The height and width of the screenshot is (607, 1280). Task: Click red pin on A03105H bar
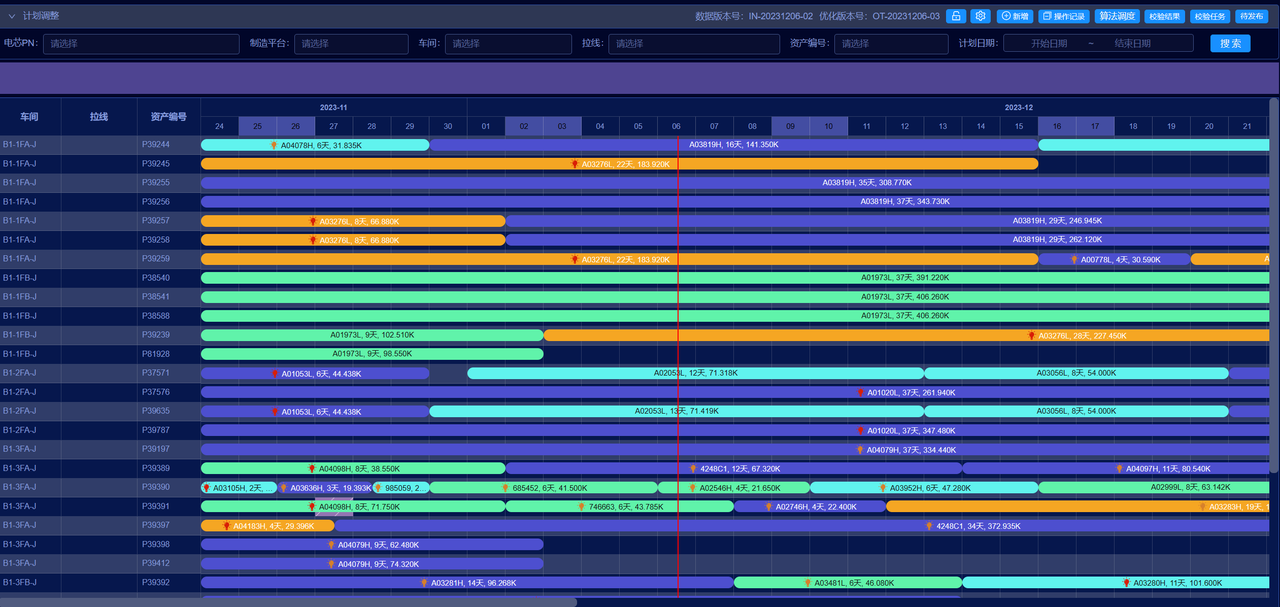207,488
